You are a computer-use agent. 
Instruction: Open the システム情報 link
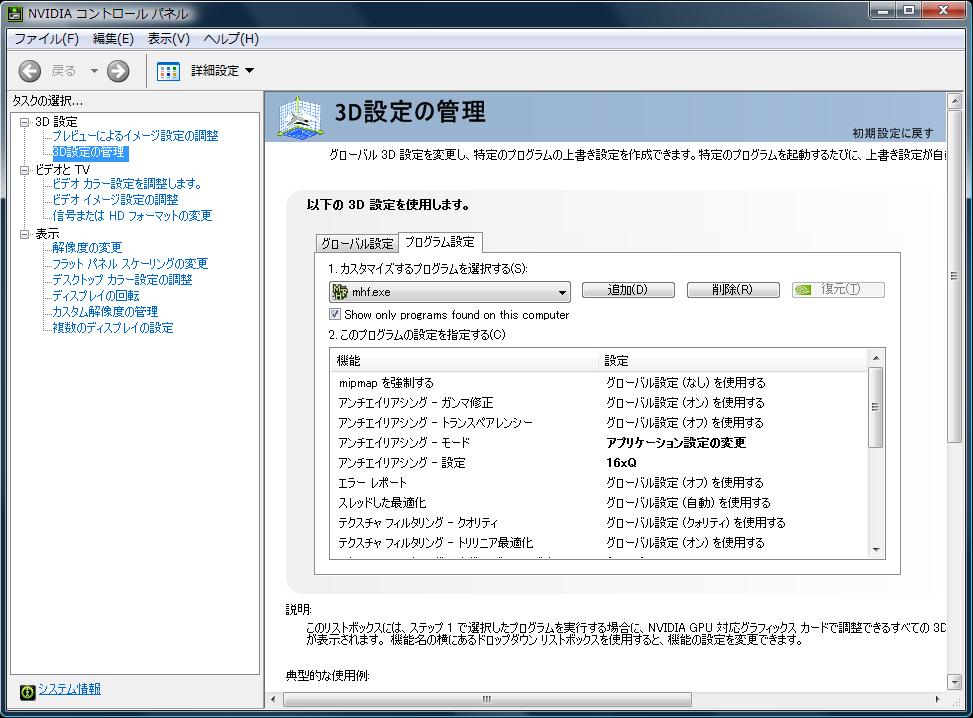click(x=70, y=689)
